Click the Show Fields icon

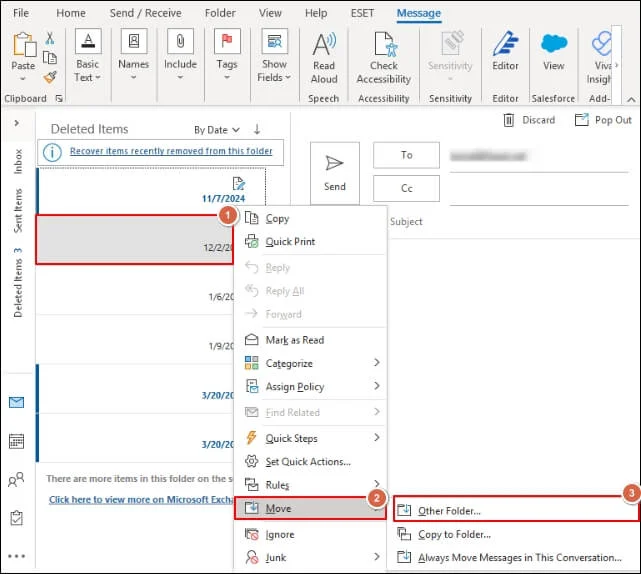(274, 41)
